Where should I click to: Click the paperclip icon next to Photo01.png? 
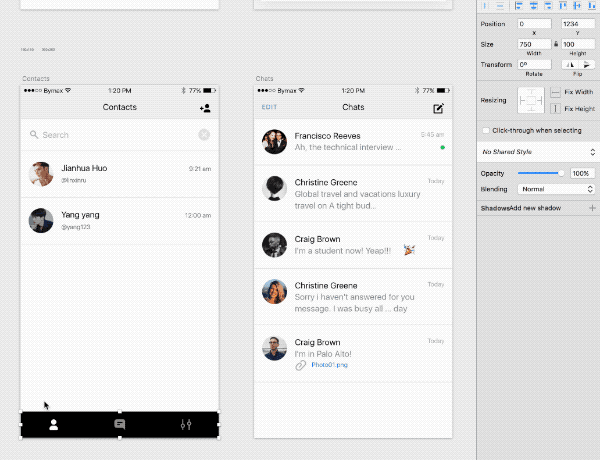pos(300,365)
